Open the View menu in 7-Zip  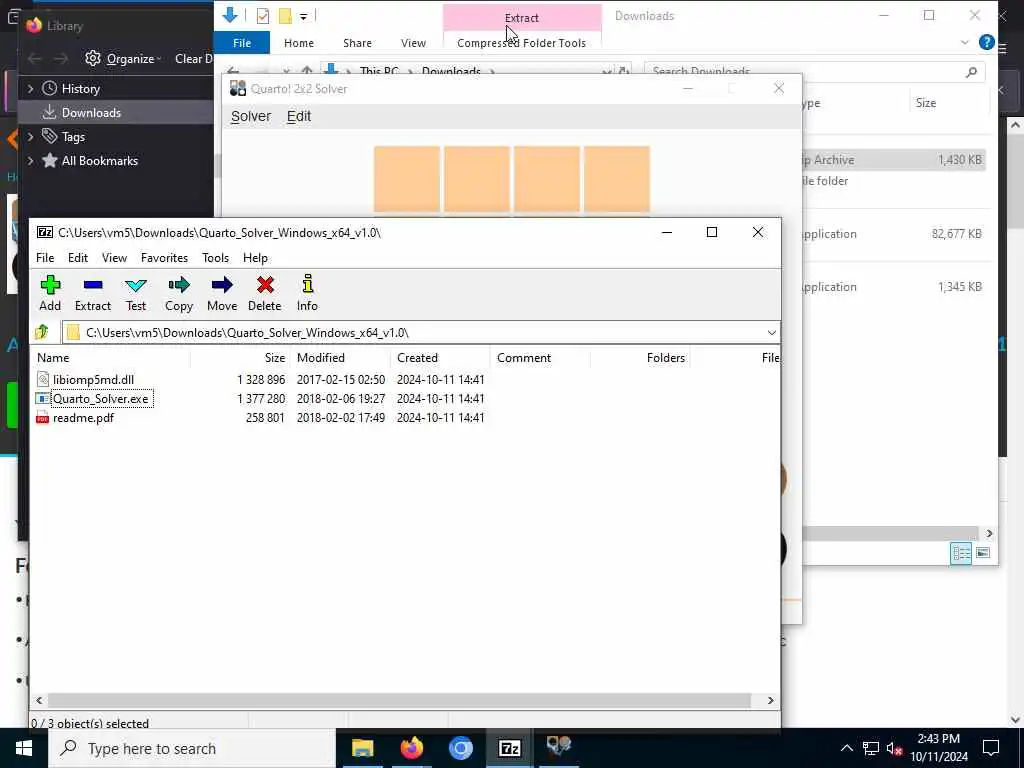click(x=114, y=258)
